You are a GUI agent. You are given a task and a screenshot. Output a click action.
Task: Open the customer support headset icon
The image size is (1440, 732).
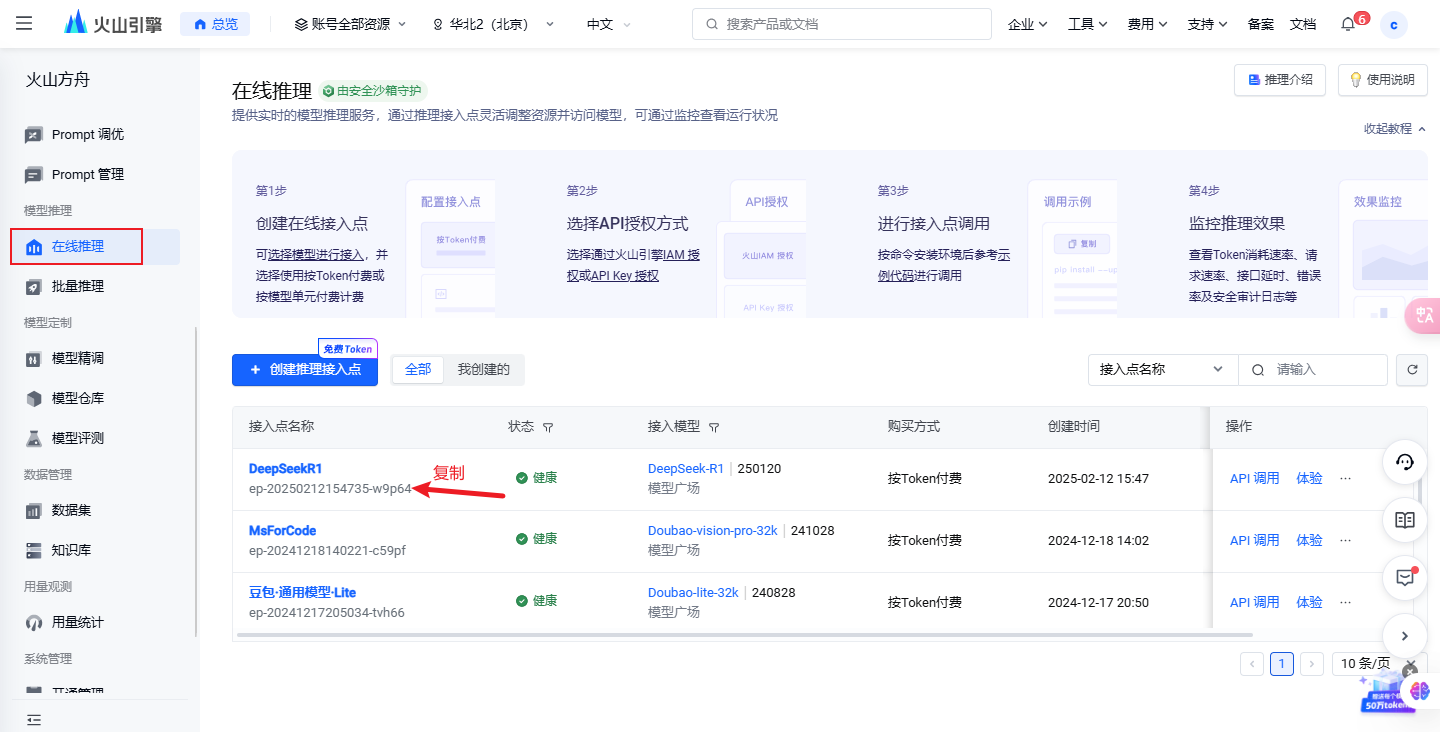click(x=1404, y=462)
